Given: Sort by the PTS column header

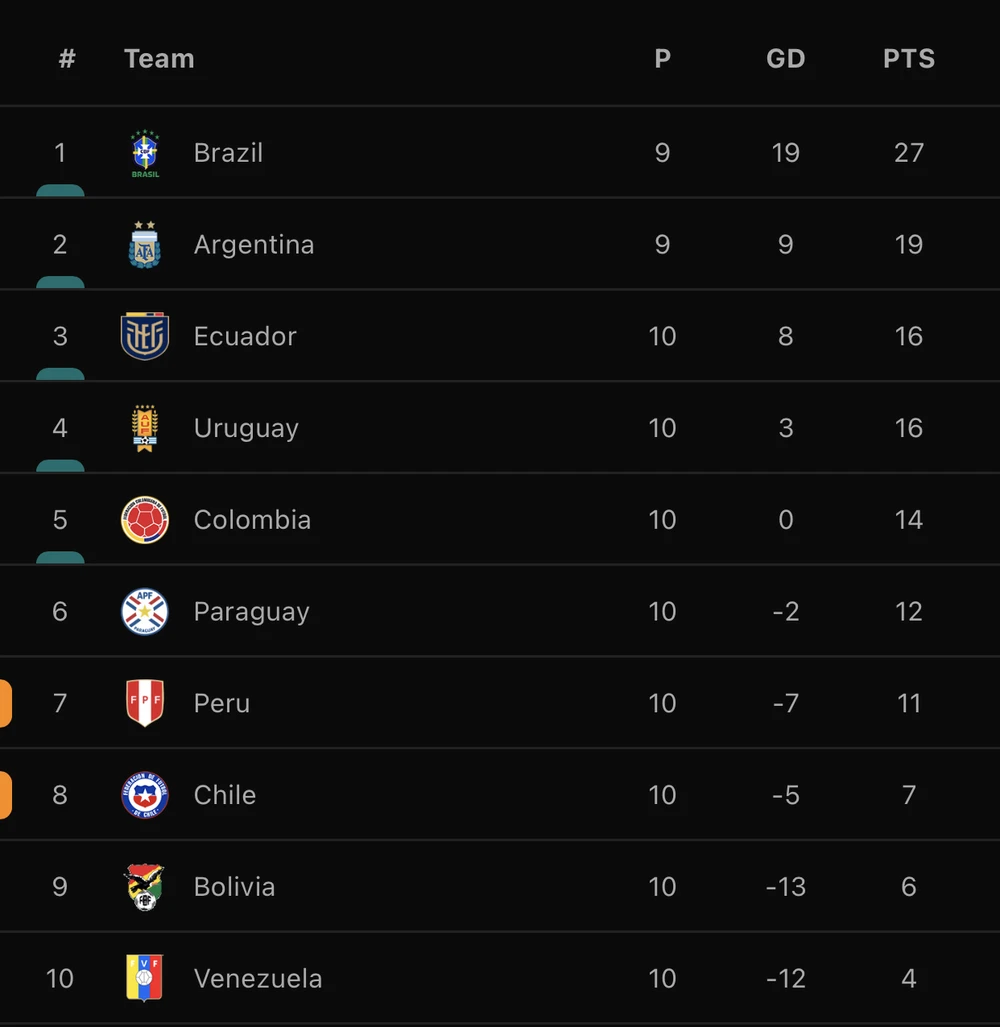Looking at the screenshot, I should click(908, 59).
